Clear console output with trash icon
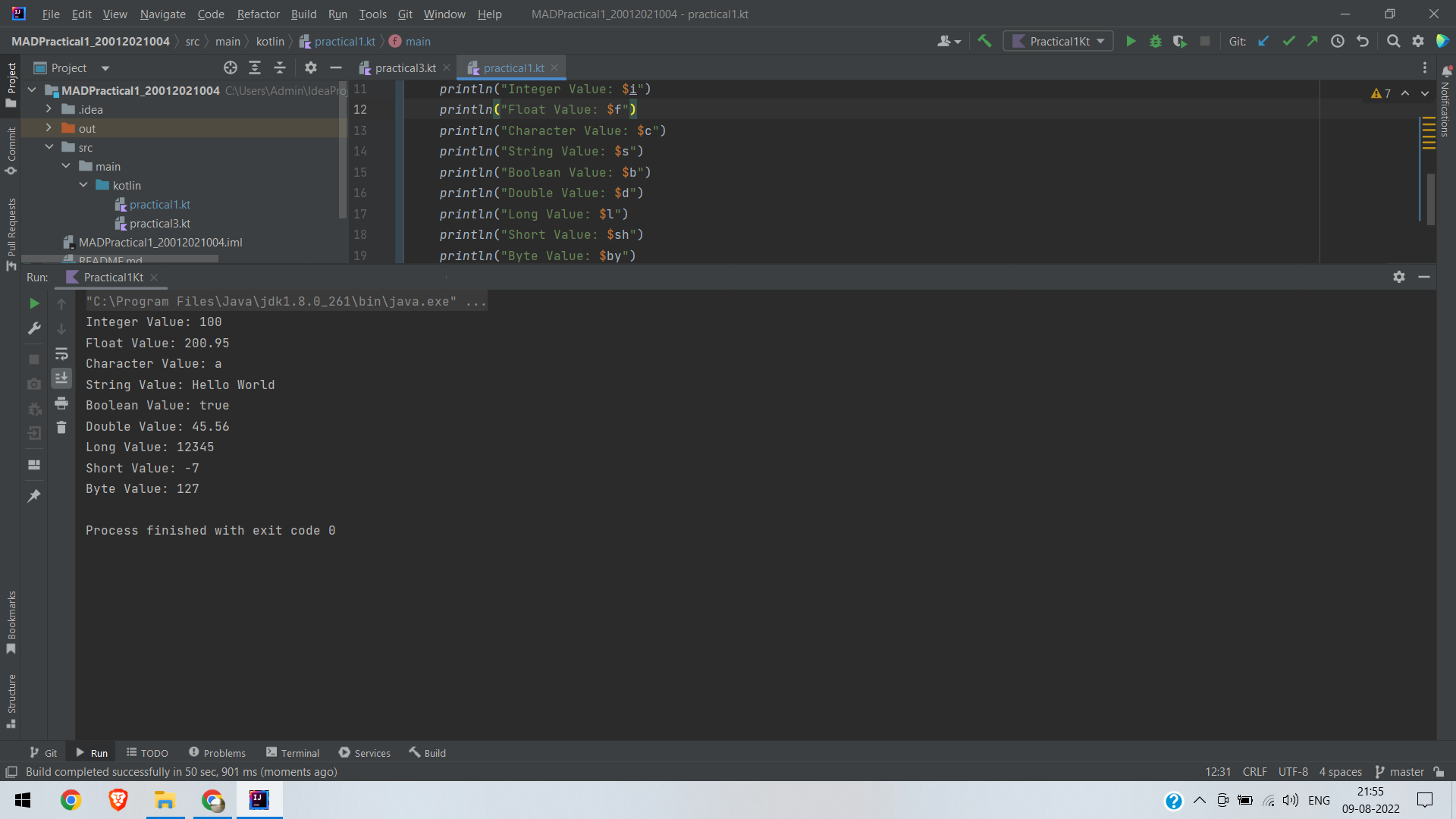Image resolution: width=1456 pixels, height=819 pixels. coord(61,428)
